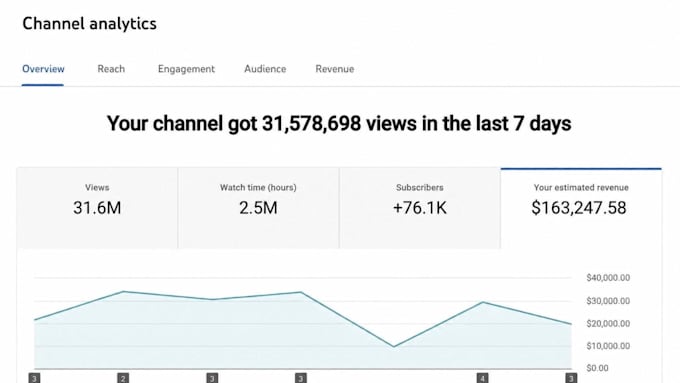Switch to the Overview tab
The width and height of the screenshot is (680, 383).
pyautogui.click(x=43, y=69)
